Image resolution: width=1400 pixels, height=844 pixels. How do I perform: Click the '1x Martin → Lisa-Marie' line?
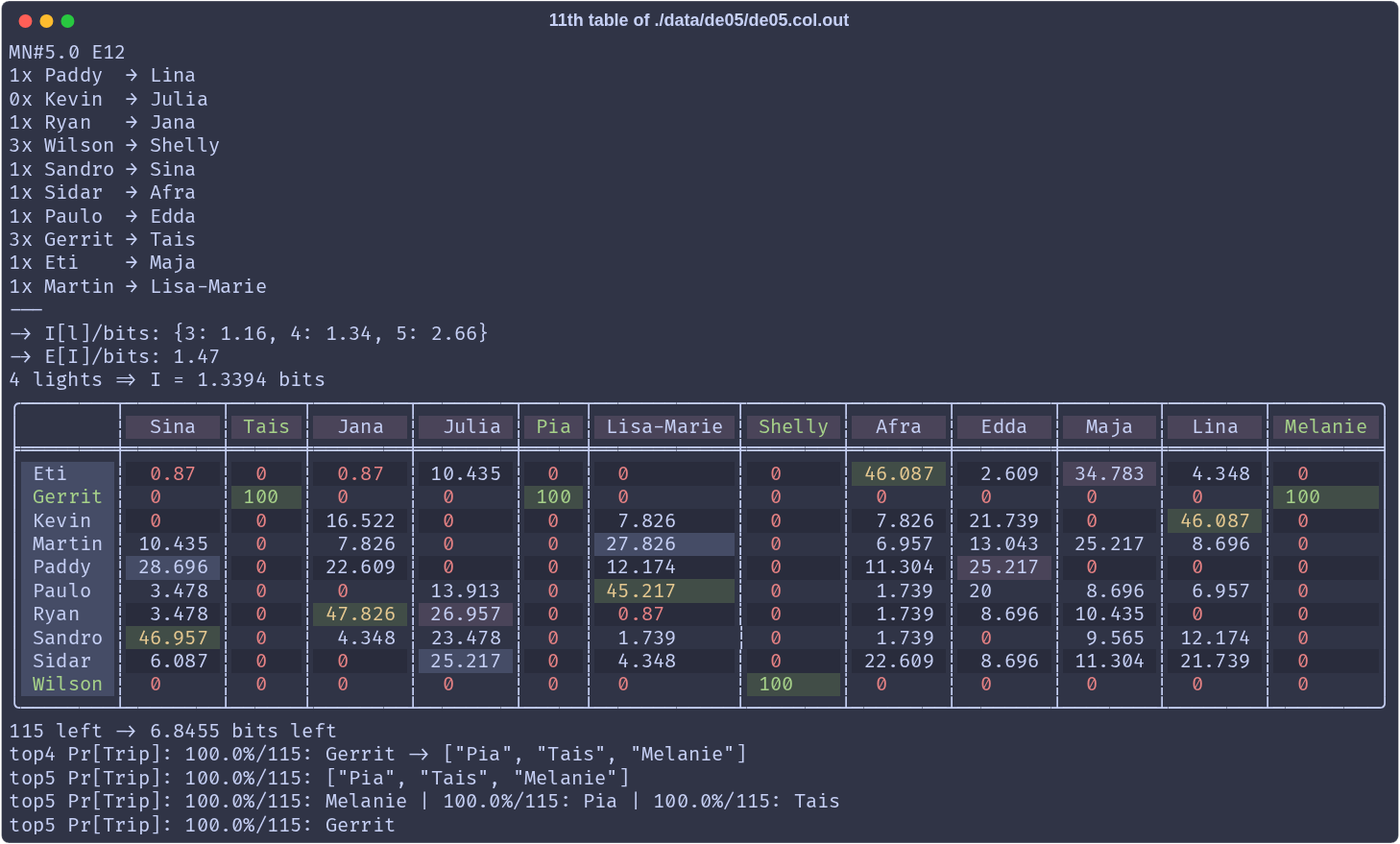click(x=137, y=286)
